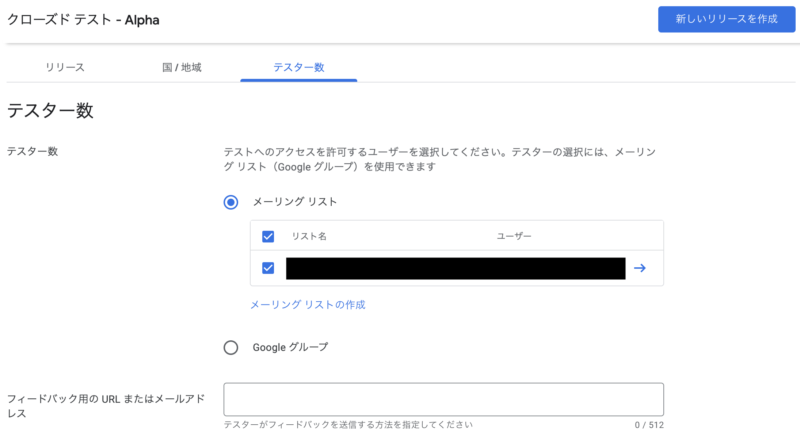Click the blacked-out mailing list entry
Image resolution: width=800 pixels, height=436 pixels.
(455, 268)
